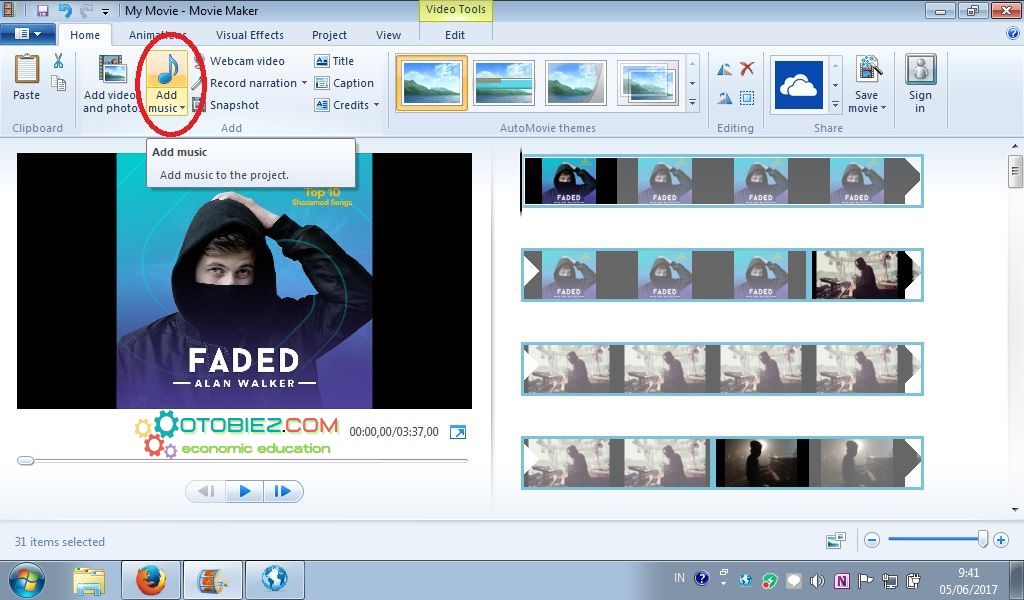Click the zoom time scale slider handle

983,539
